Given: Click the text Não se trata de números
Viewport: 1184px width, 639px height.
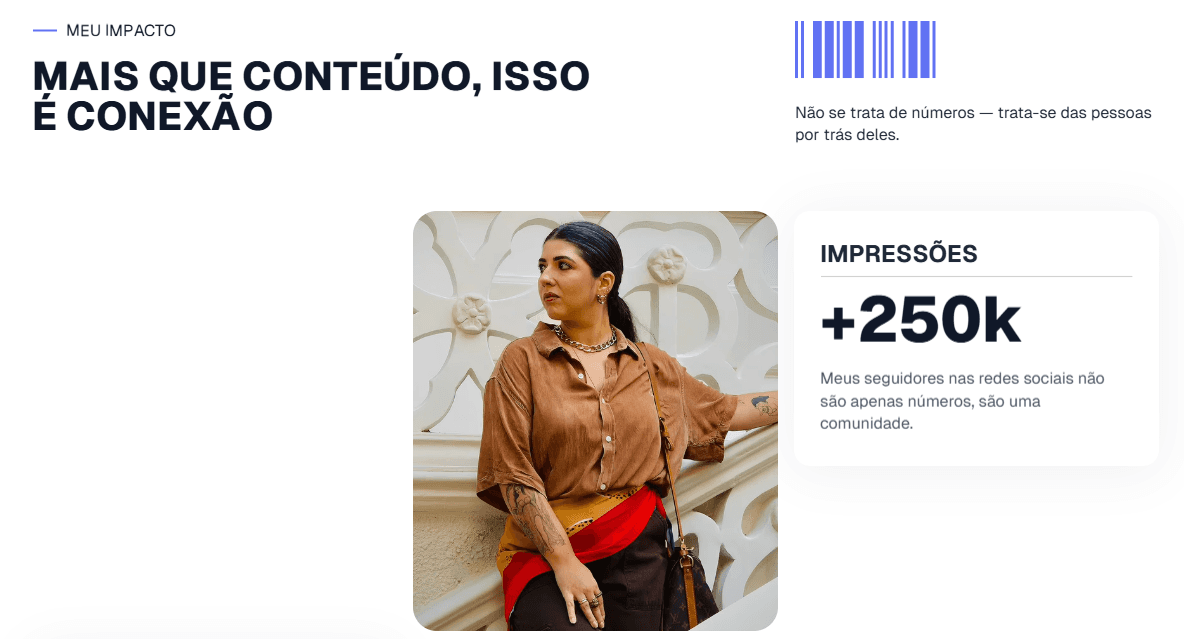Looking at the screenshot, I should 885,113.
